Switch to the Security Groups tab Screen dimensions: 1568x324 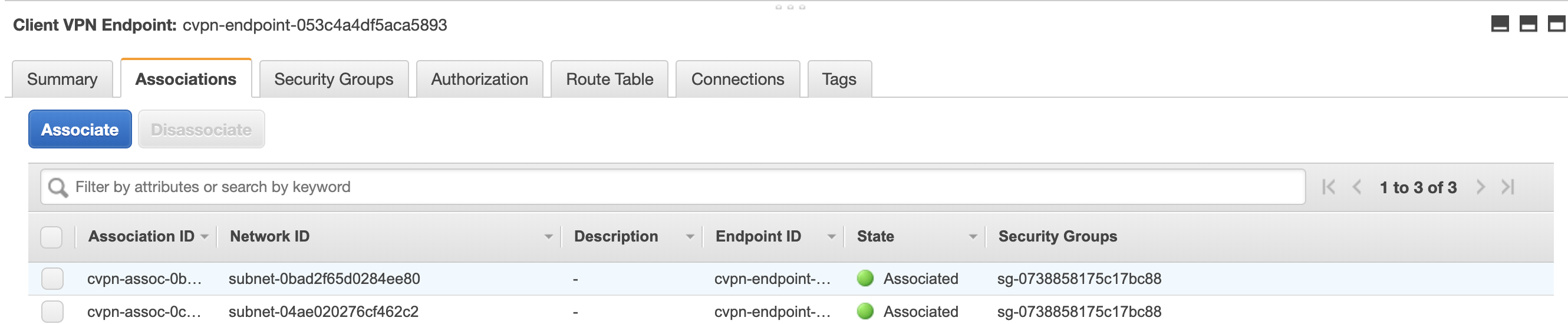[334, 80]
